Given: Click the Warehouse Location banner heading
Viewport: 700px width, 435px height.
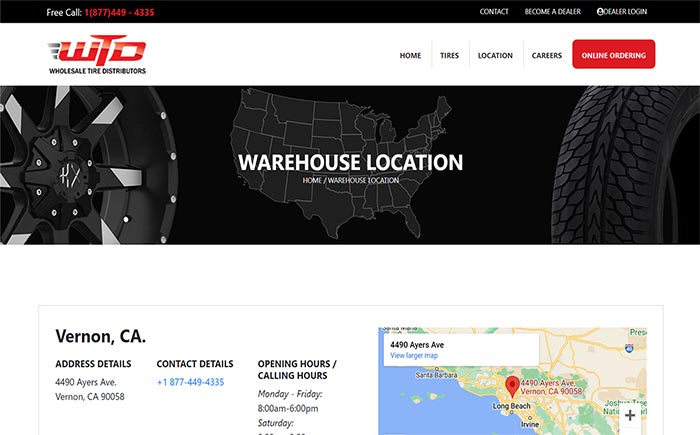Looking at the screenshot, I should pyautogui.click(x=350, y=162).
